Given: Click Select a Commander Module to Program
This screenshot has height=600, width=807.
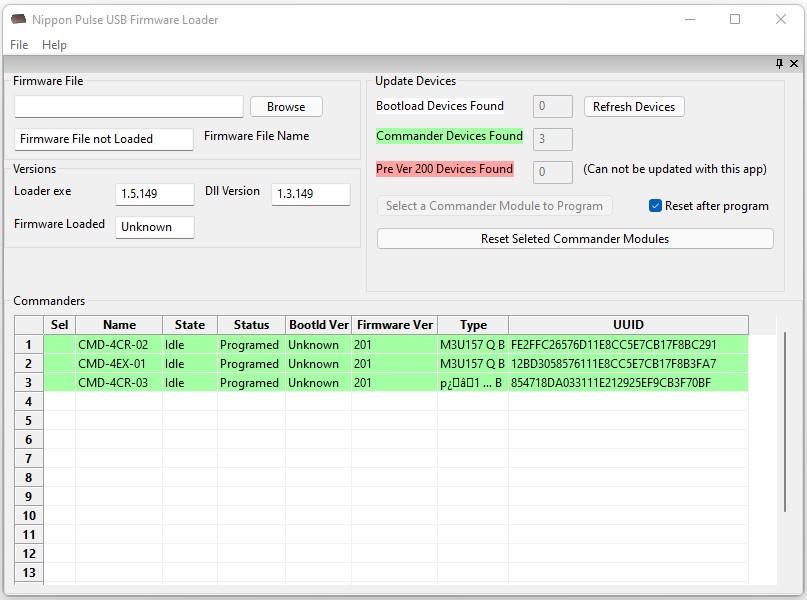Looking at the screenshot, I should point(494,206).
